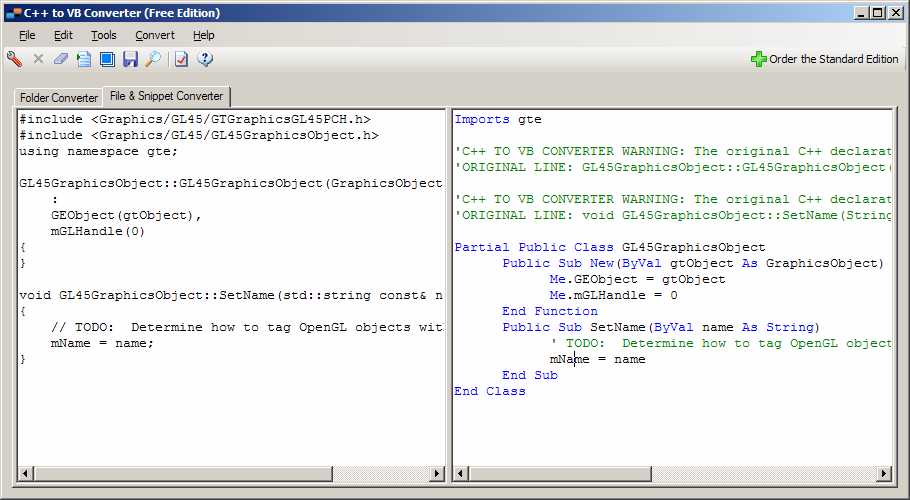Open the Convert menu
Image resolution: width=910 pixels, height=500 pixels.
coord(155,35)
